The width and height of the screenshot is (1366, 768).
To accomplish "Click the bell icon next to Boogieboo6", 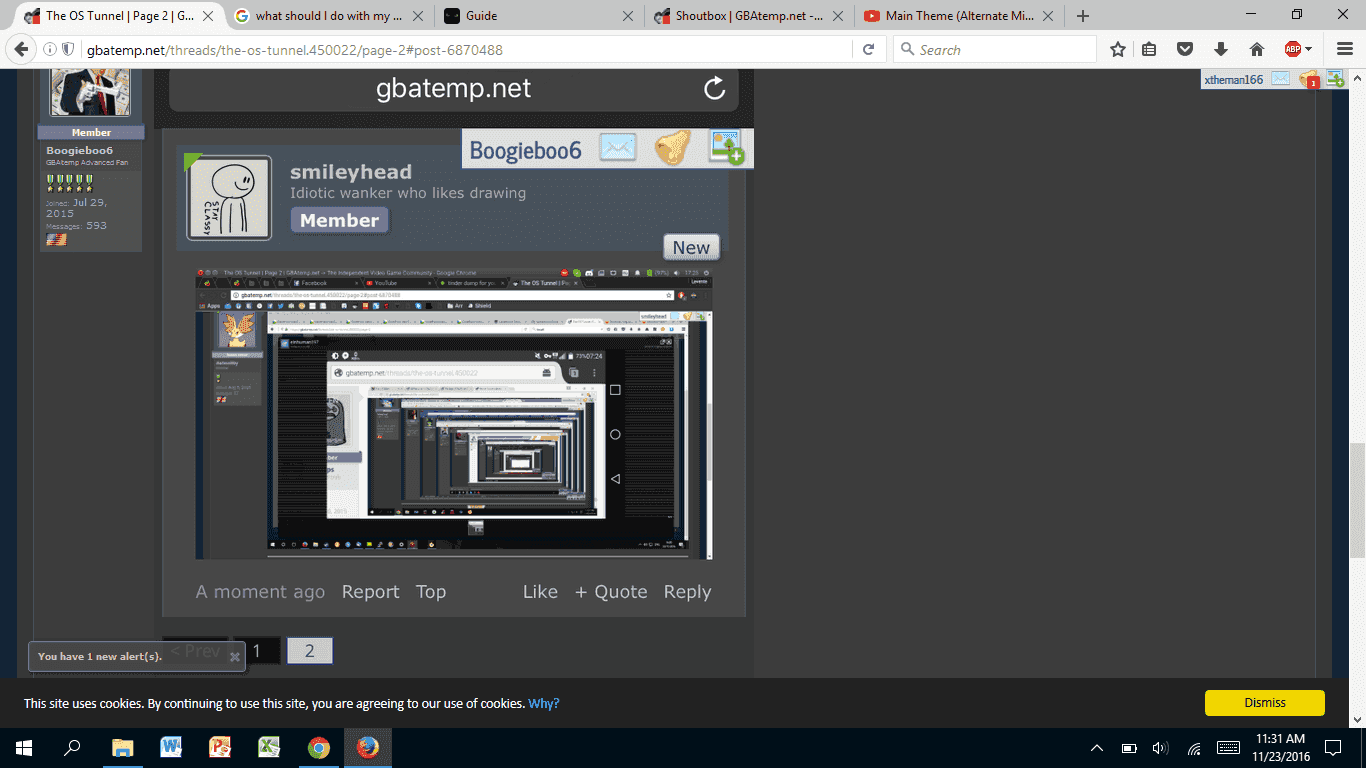I will (673, 148).
